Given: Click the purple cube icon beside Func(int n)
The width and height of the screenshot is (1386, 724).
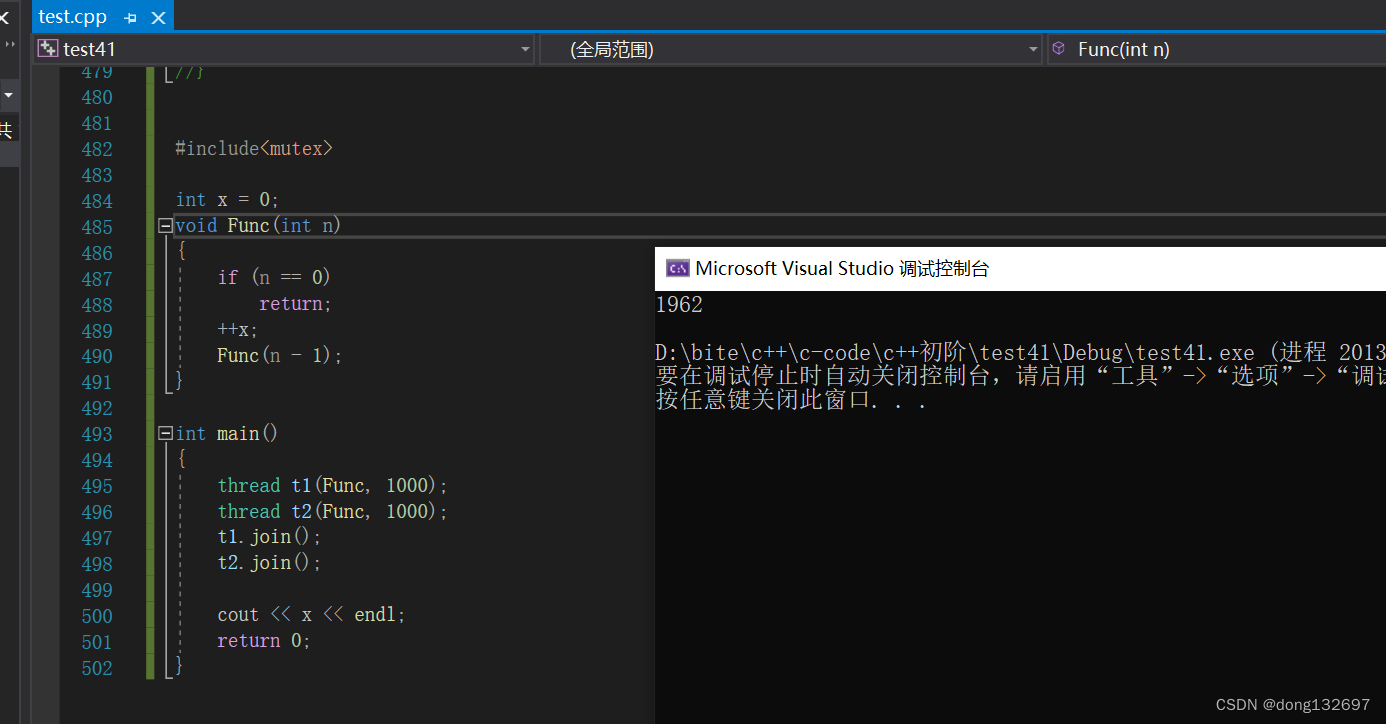Looking at the screenshot, I should (1059, 48).
